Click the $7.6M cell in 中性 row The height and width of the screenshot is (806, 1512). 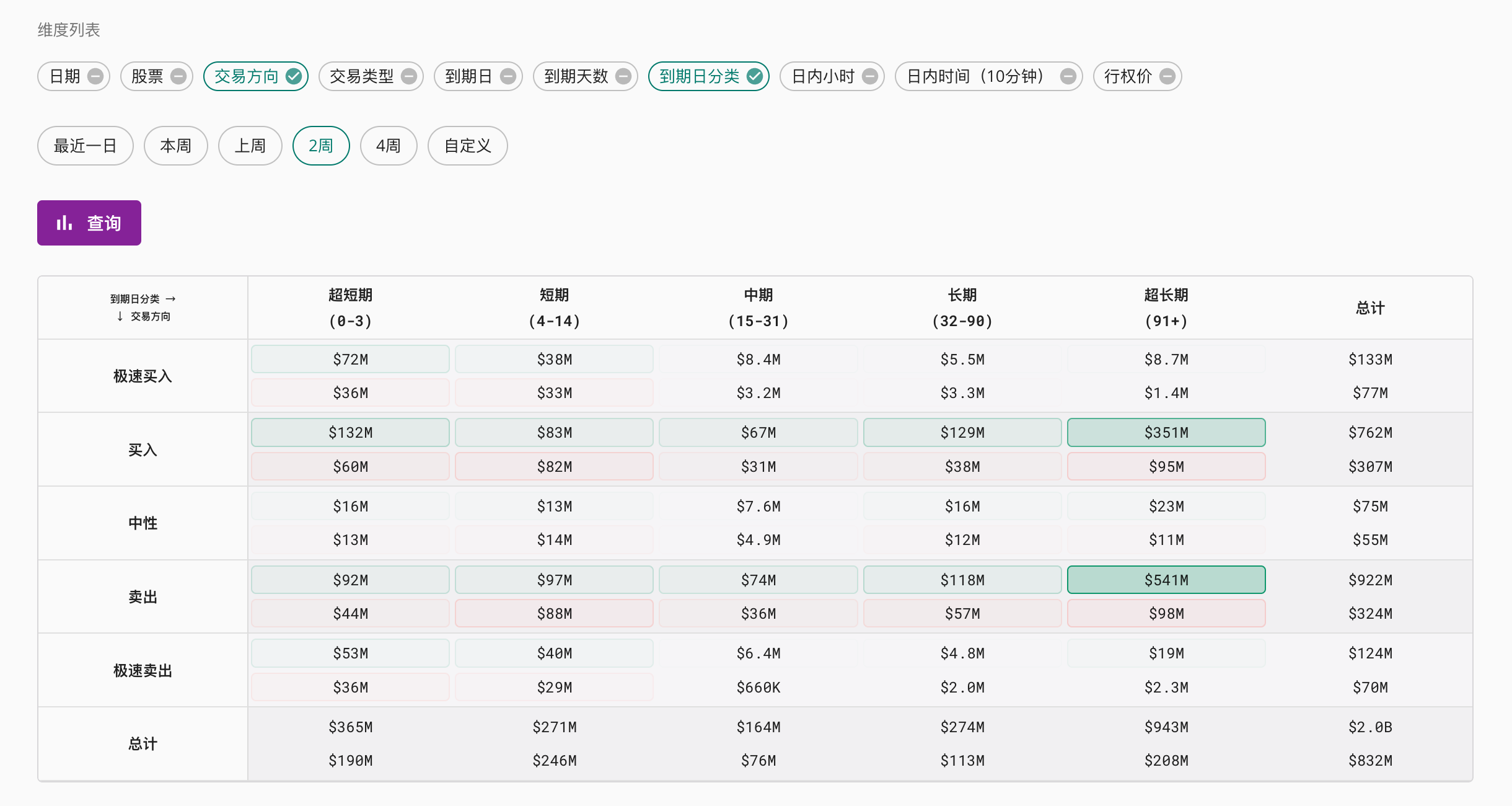758,506
